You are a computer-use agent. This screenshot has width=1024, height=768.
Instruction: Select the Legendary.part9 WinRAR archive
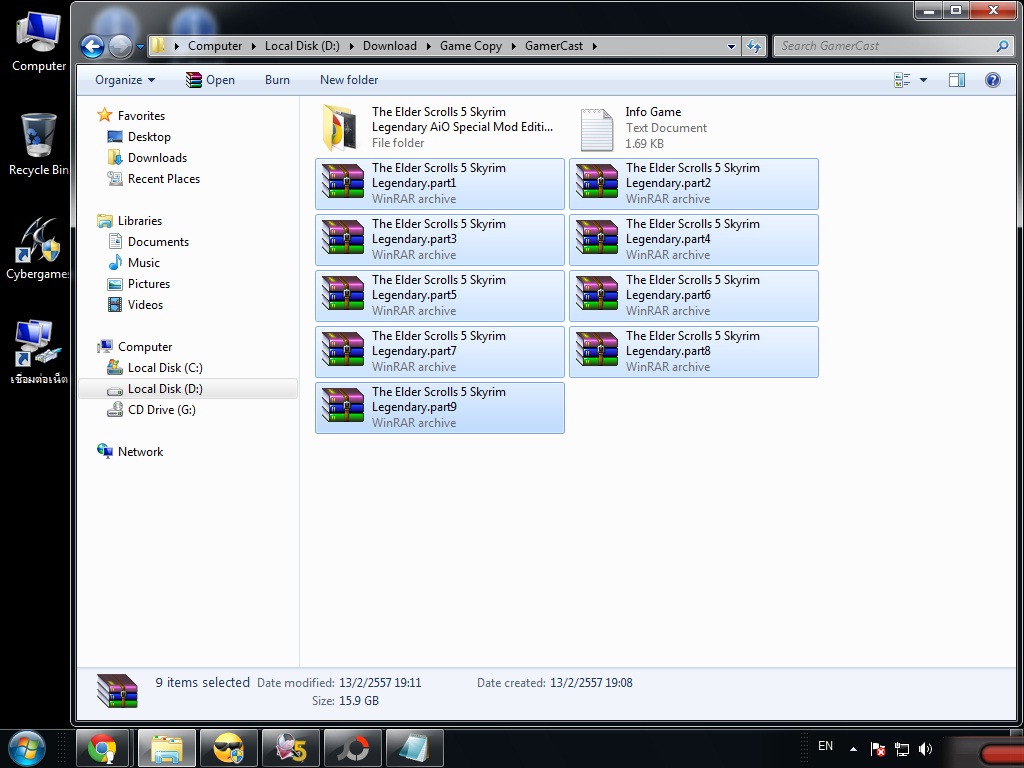(440, 408)
